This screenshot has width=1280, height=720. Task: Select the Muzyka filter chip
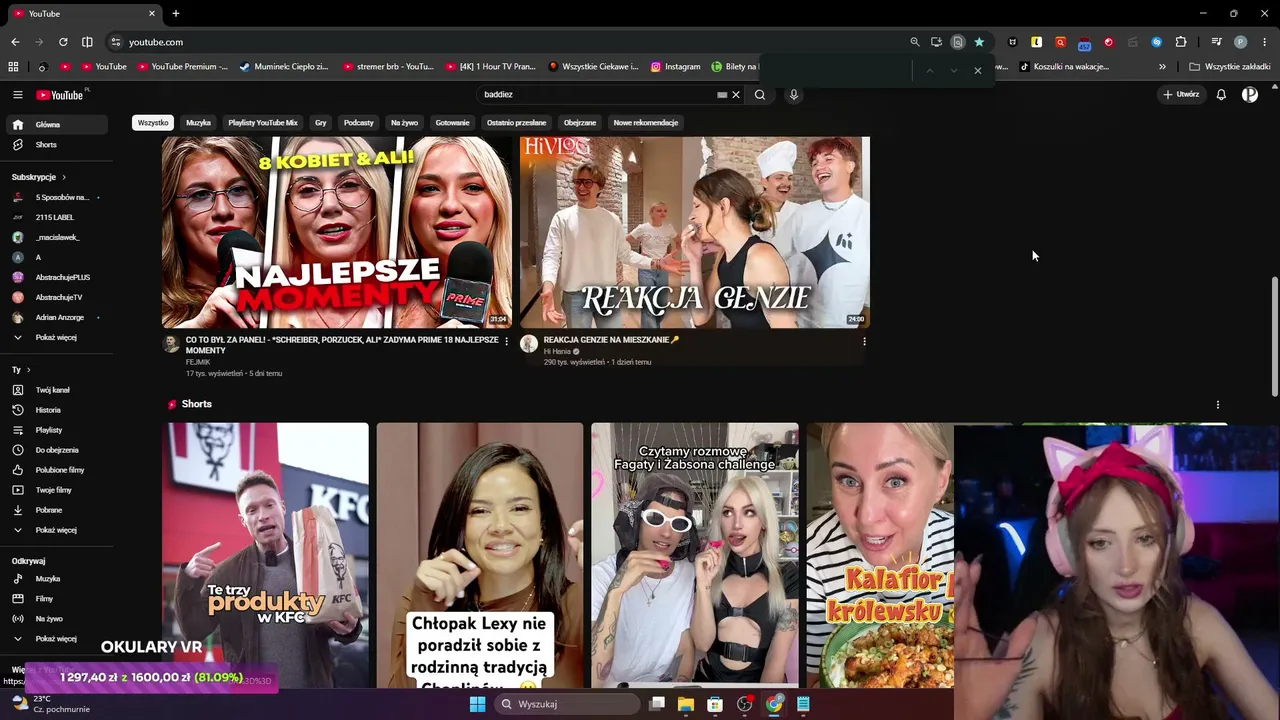pos(198,123)
